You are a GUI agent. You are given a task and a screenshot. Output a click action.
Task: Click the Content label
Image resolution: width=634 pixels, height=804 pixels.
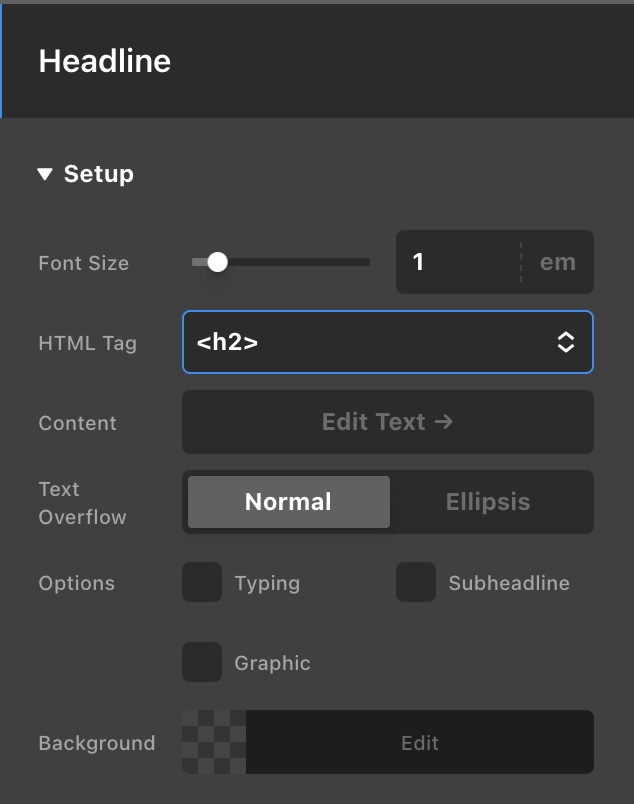[77, 423]
